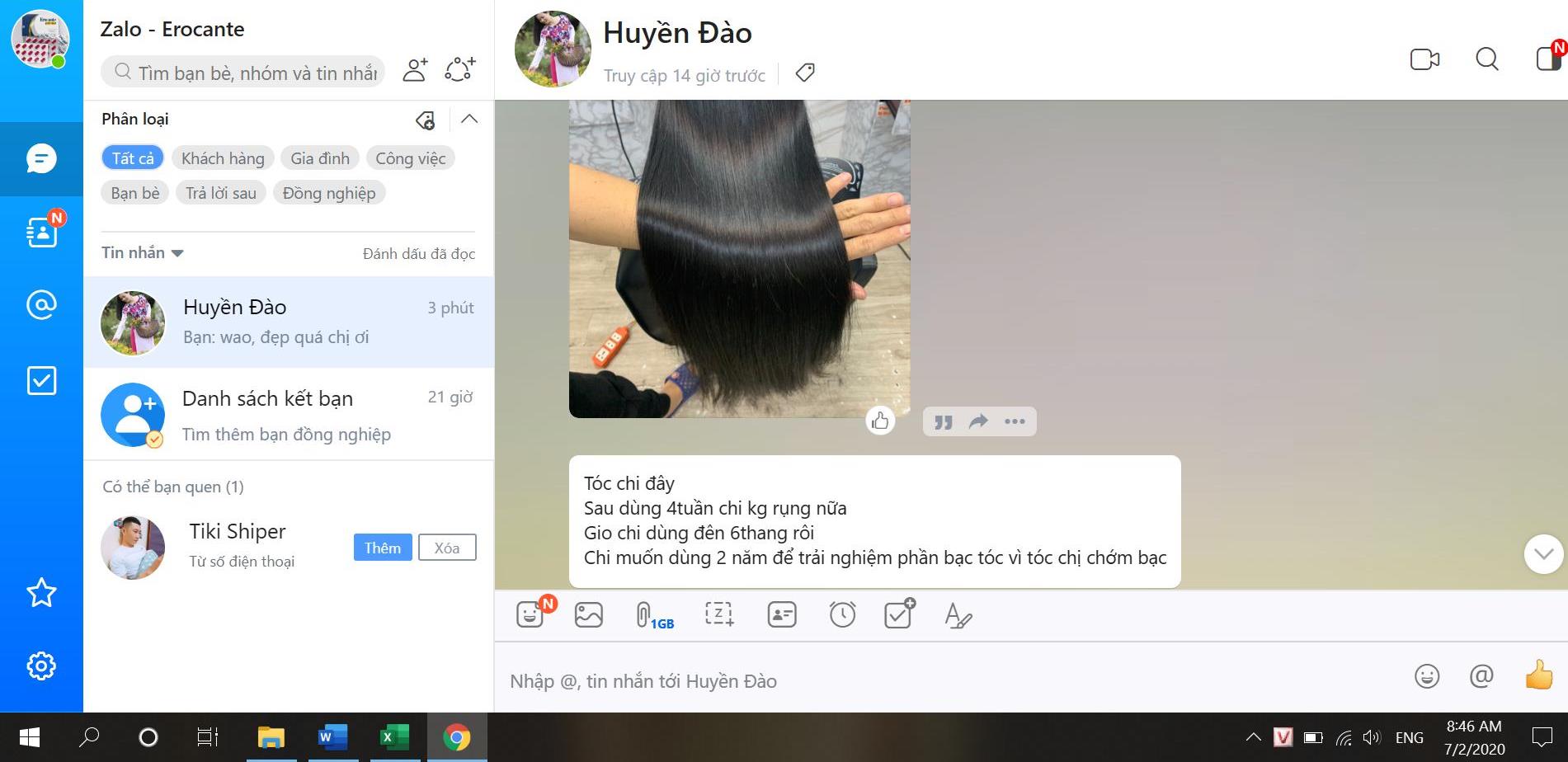The image size is (1568, 762).
Task: Collapse the Phân loại section
Action: coord(469,120)
